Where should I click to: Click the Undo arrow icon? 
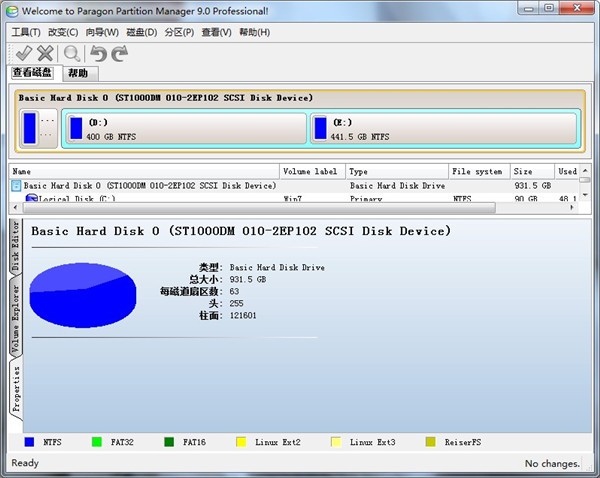pyautogui.click(x=98, y=53)
